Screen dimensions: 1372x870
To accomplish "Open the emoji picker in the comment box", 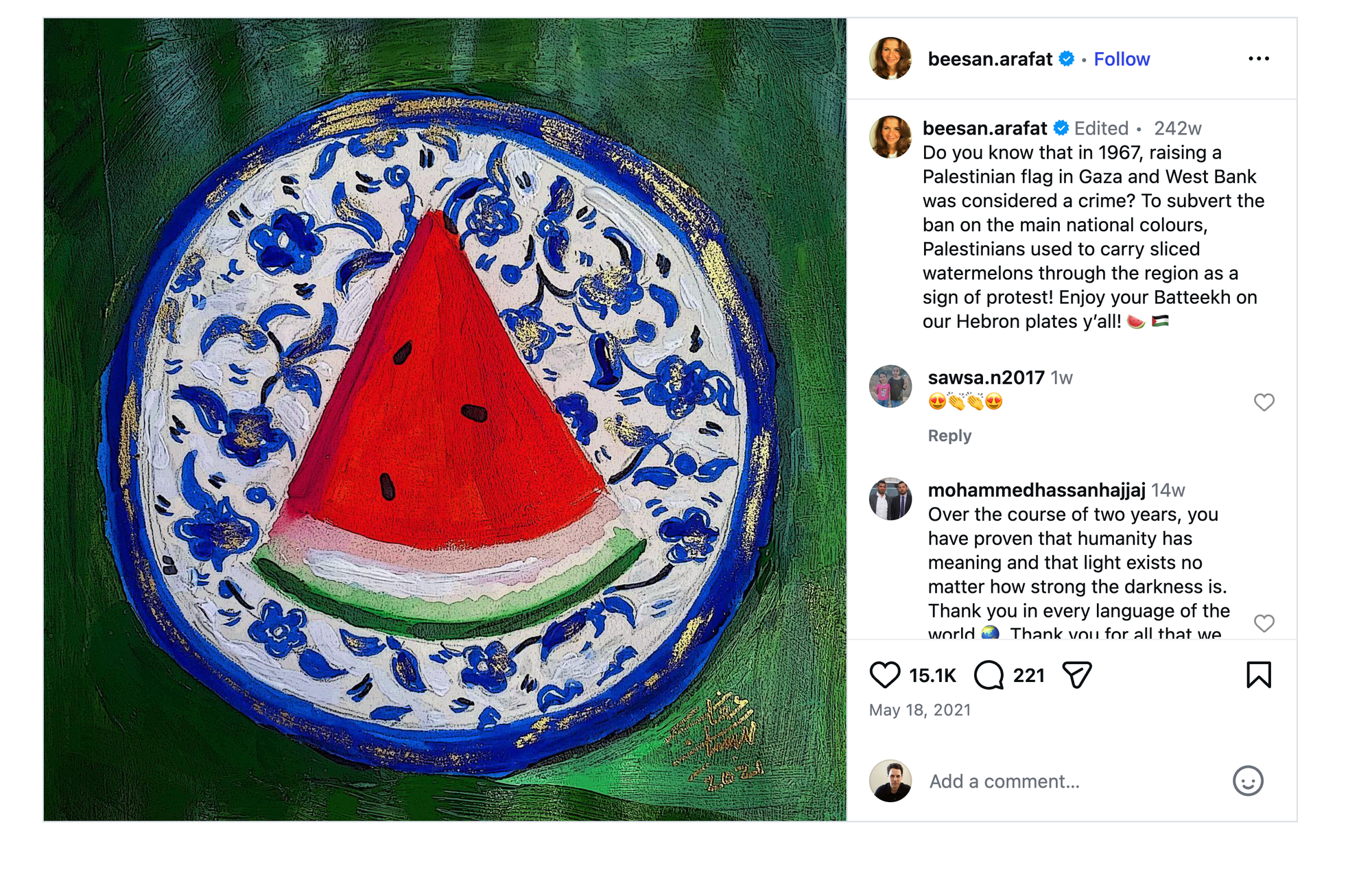I will 1247,781.
